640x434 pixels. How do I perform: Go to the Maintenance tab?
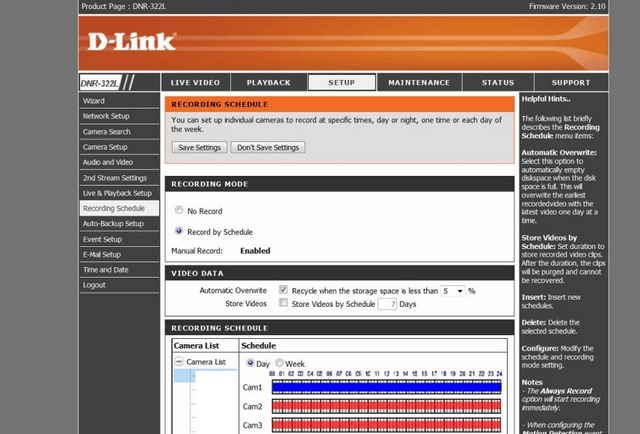pos(419,82)
